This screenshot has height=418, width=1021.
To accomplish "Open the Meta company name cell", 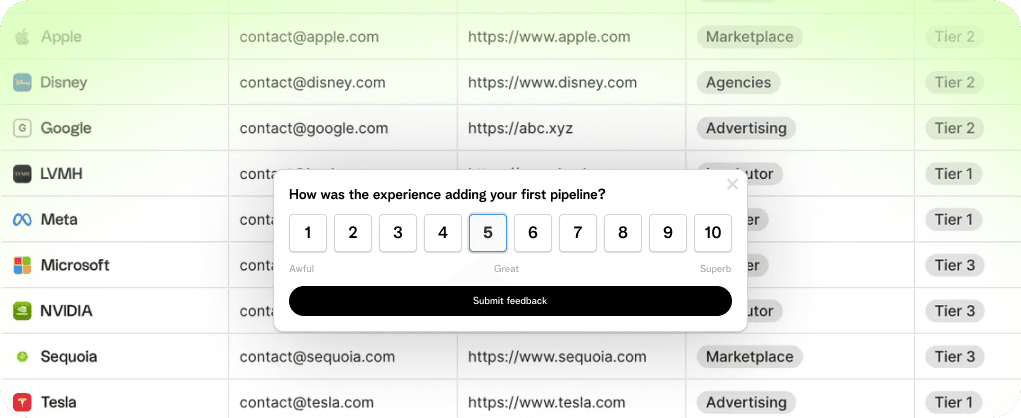I will [x=115, y=219].
